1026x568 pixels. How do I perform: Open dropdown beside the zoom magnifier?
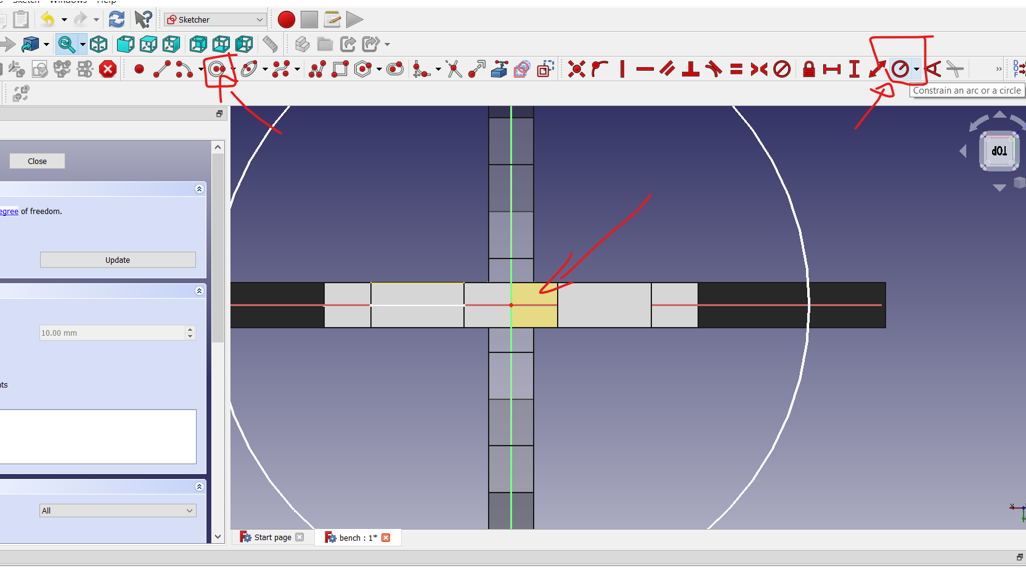click(82, 44)
